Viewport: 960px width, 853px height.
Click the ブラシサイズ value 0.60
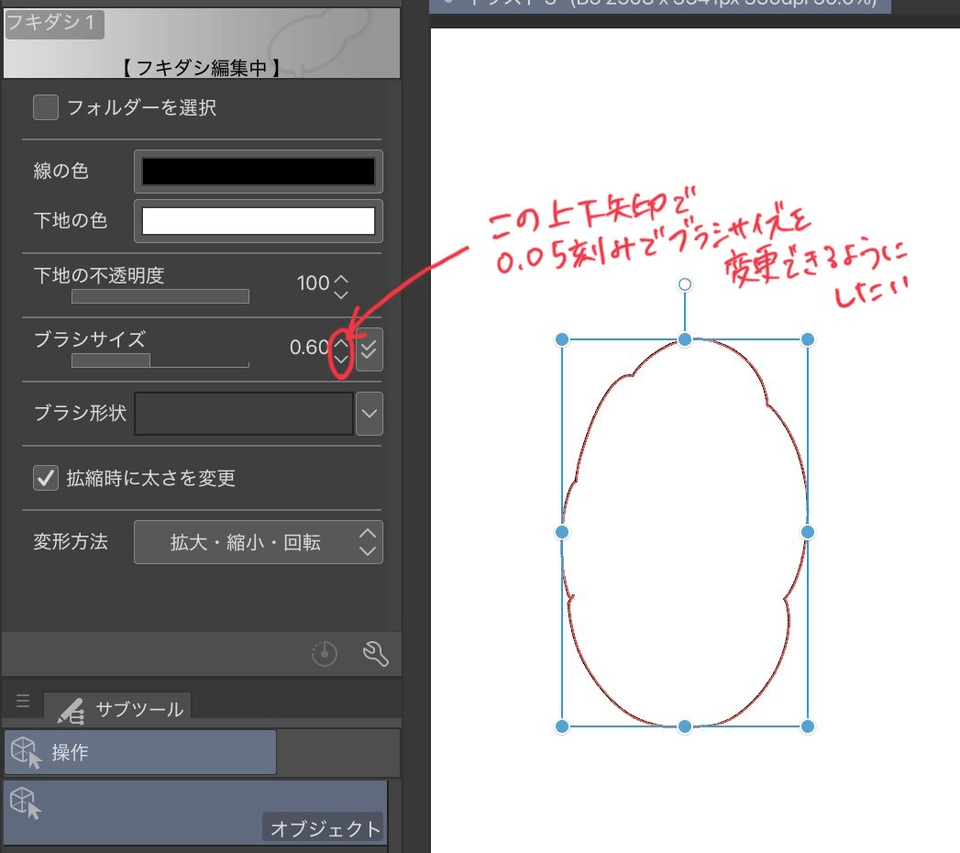(x=310, y=347)
